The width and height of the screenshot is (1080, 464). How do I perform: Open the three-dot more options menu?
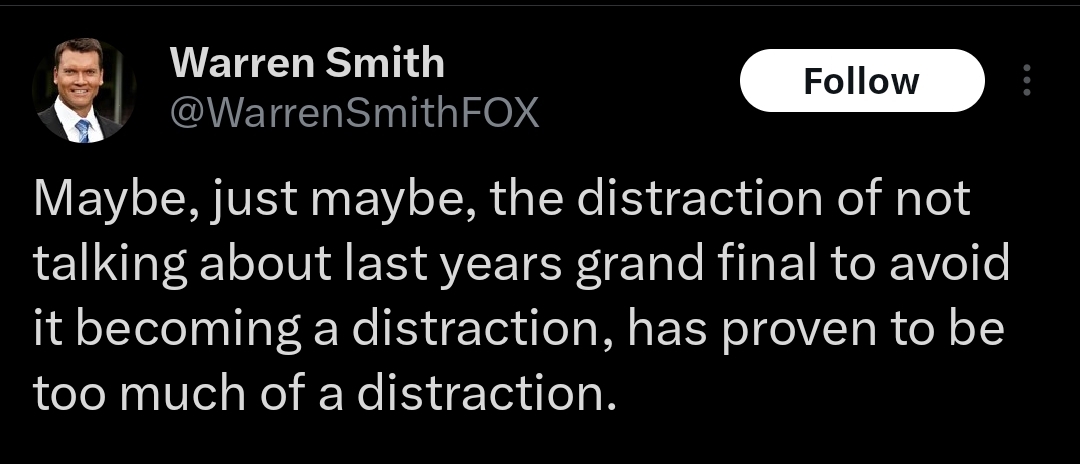[1026, 81]
